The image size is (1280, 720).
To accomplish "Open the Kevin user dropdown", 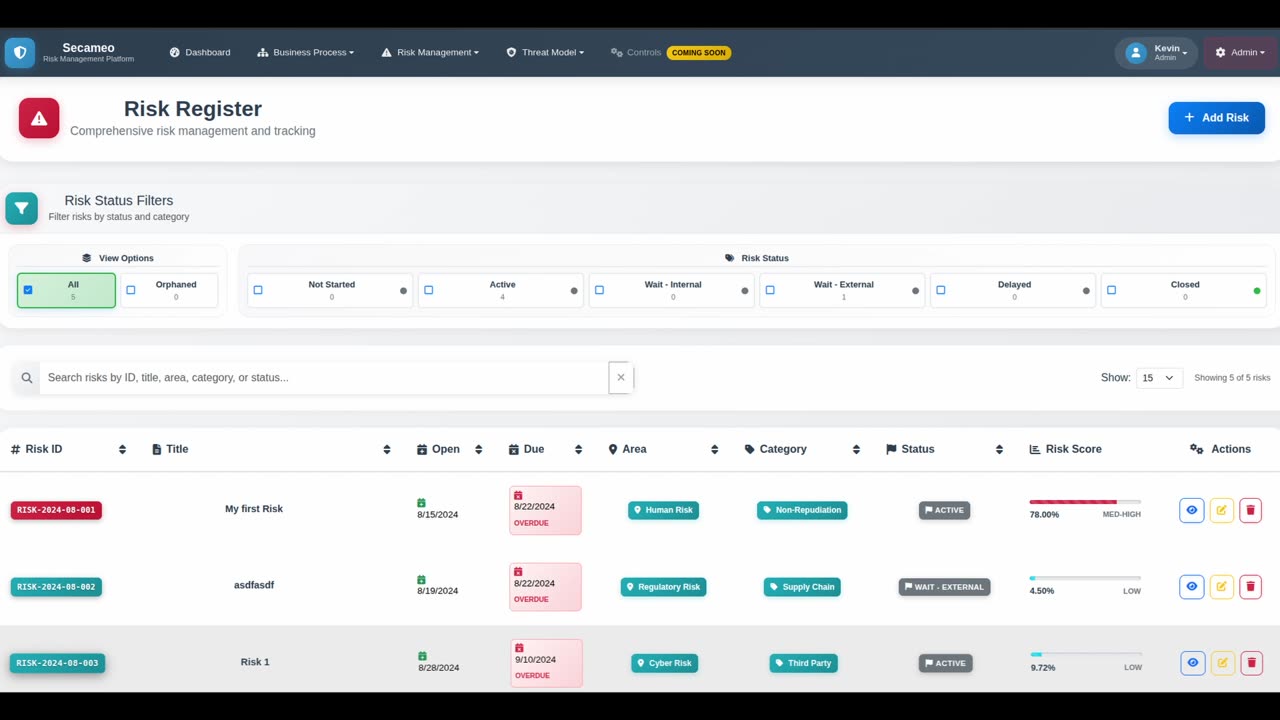I will [1156, 53].
